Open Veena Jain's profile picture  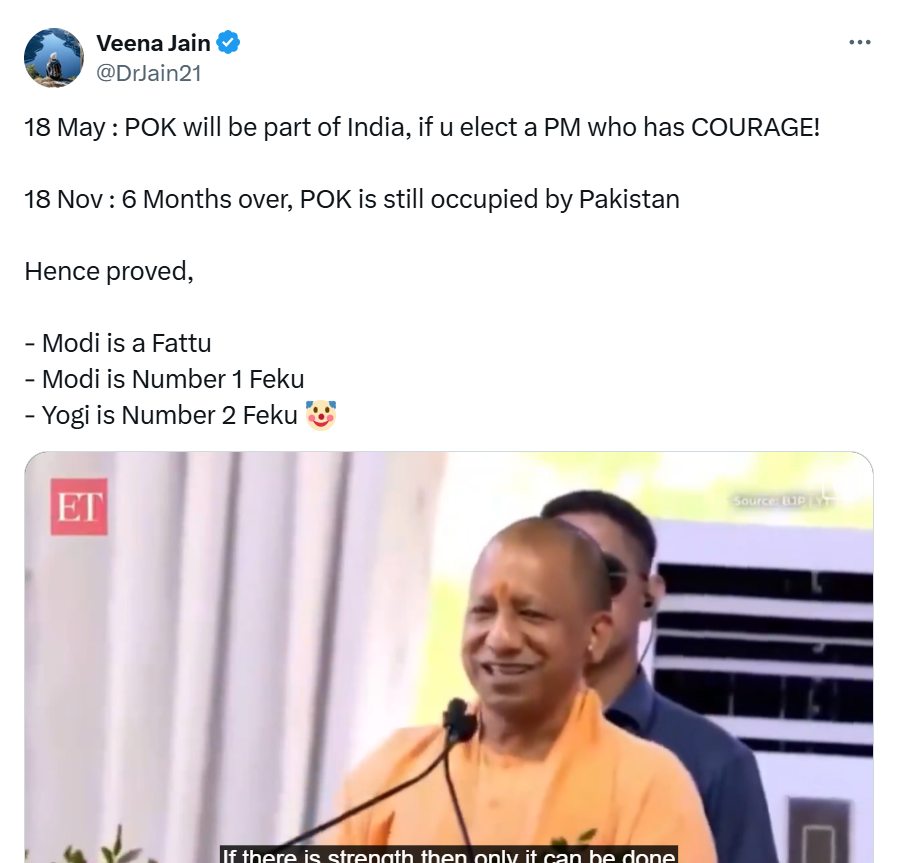pos(54,57)
